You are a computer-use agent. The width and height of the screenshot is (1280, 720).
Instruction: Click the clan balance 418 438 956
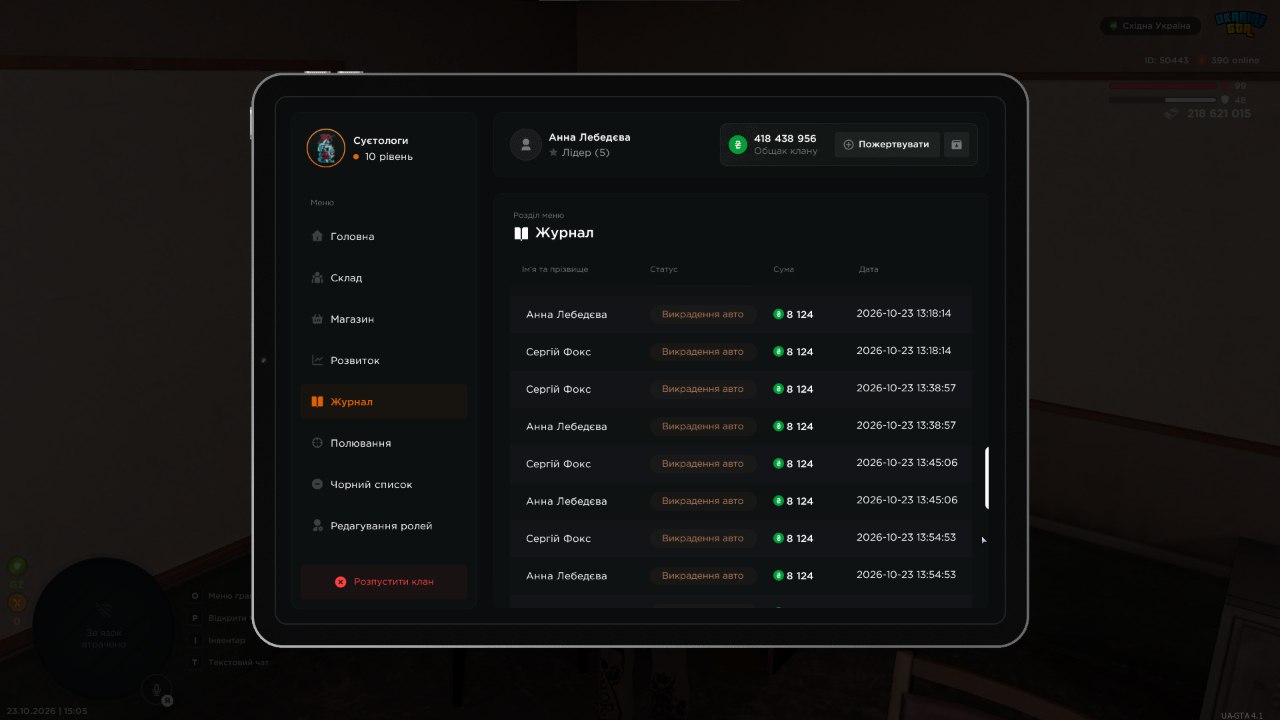coord(785,139)
